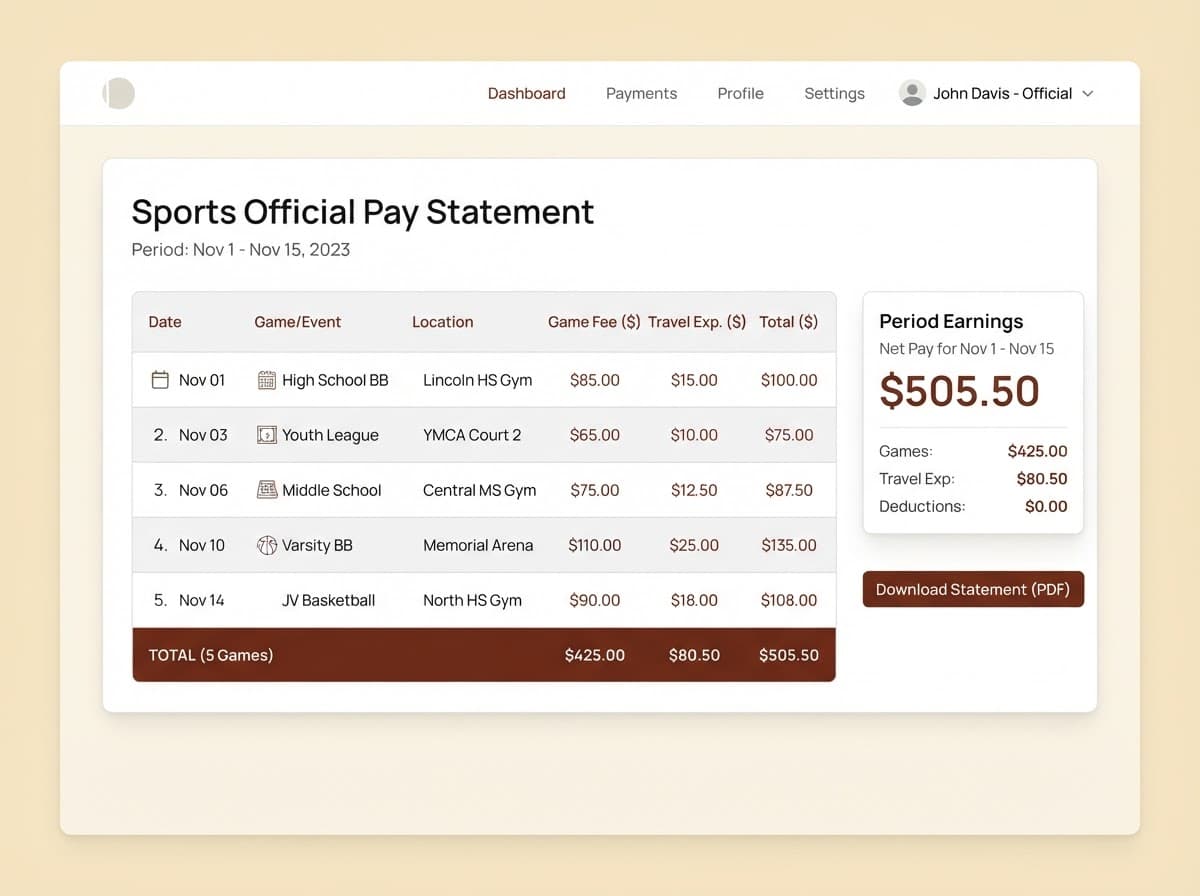Click the icon next to Middle School
The height and width of the screenshot is (896, 1200).
coord(267,490)
